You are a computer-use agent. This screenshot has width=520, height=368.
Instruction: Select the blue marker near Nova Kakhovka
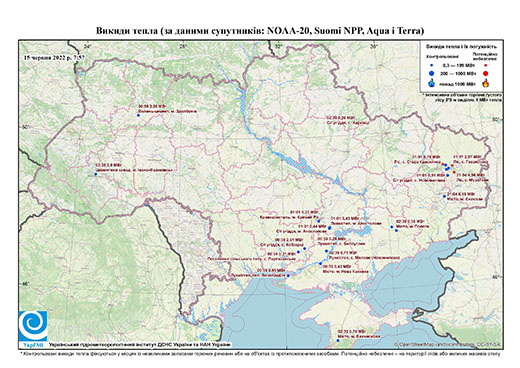click(x=321, y=264)
